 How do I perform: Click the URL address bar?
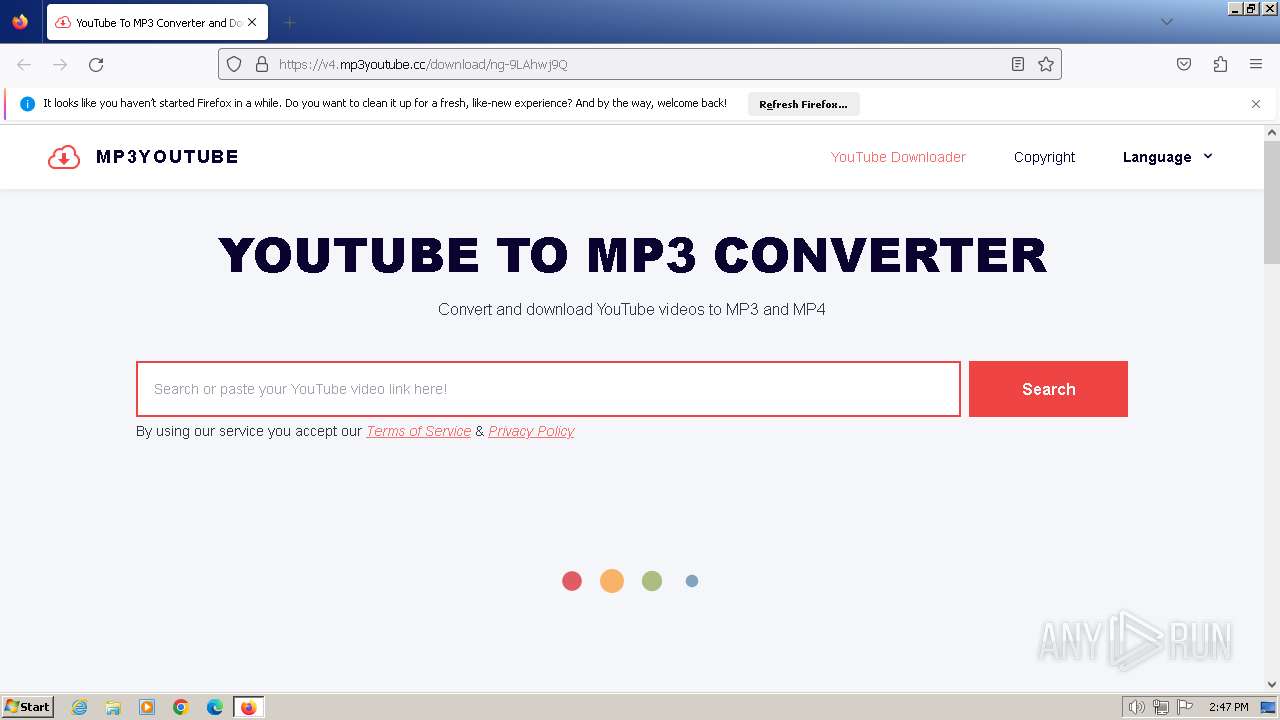coord(640,64)
